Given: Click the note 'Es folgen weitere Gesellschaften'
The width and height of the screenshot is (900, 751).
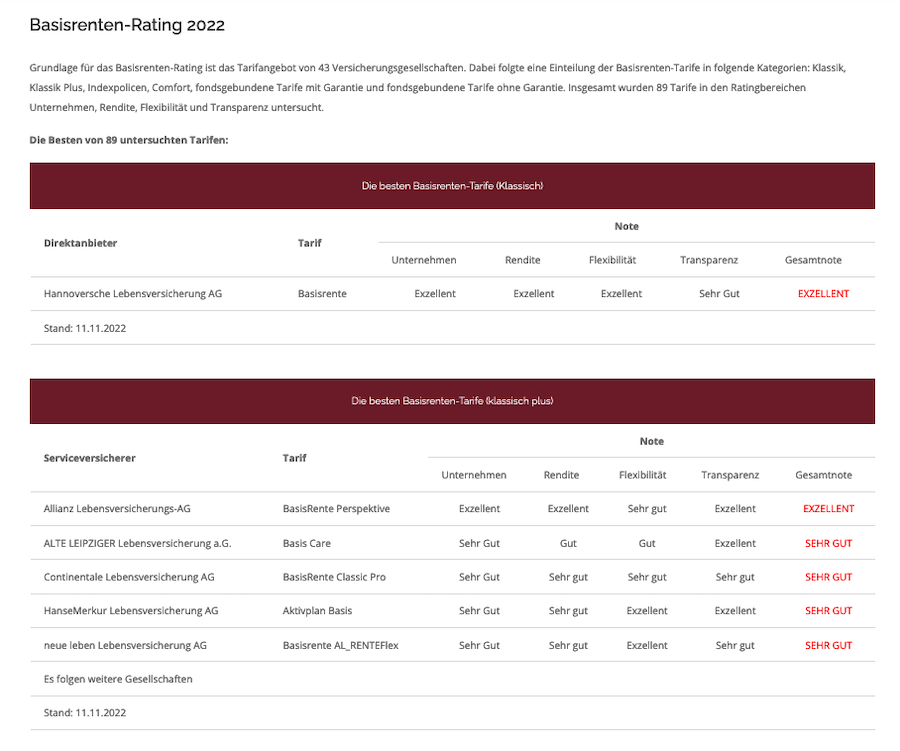Looking at the screenshot, I should (x=118, y=679).
